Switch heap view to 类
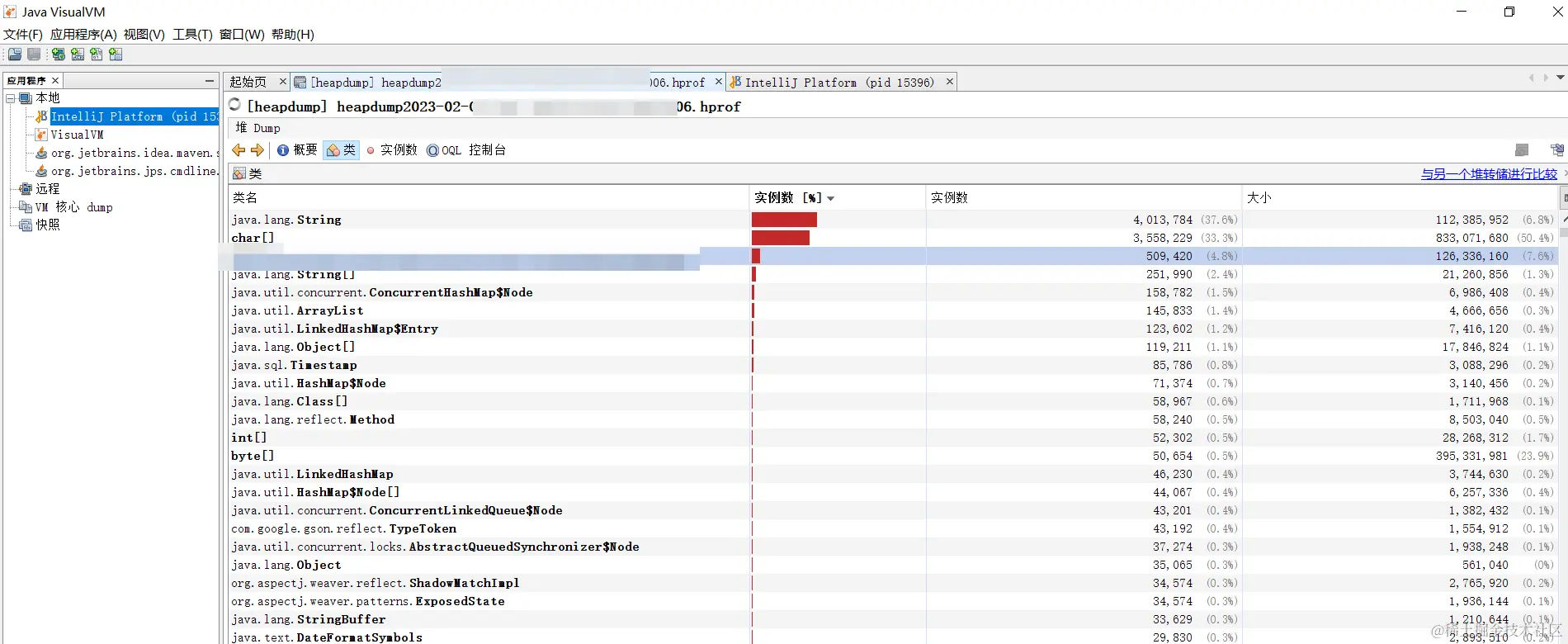The height and width of the screenshot is (644, 1568). pyautogui.click(x=341, y=150)
